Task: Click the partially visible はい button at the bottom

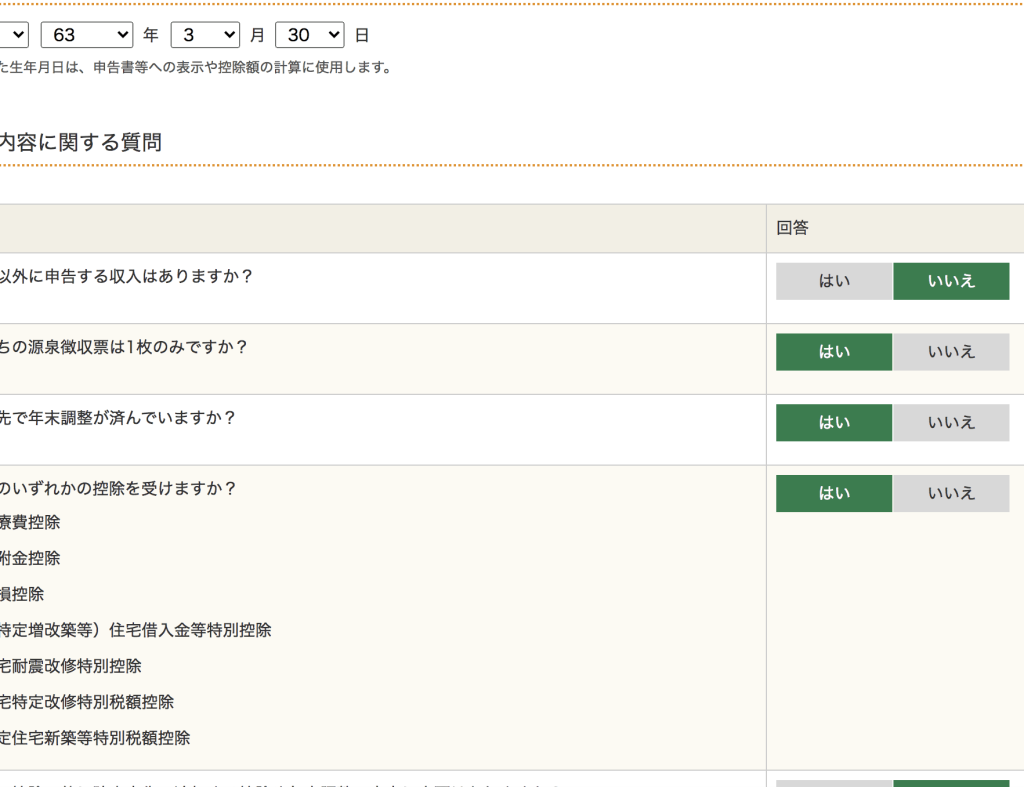Action: pyautogui.click(x=834, y=783)
